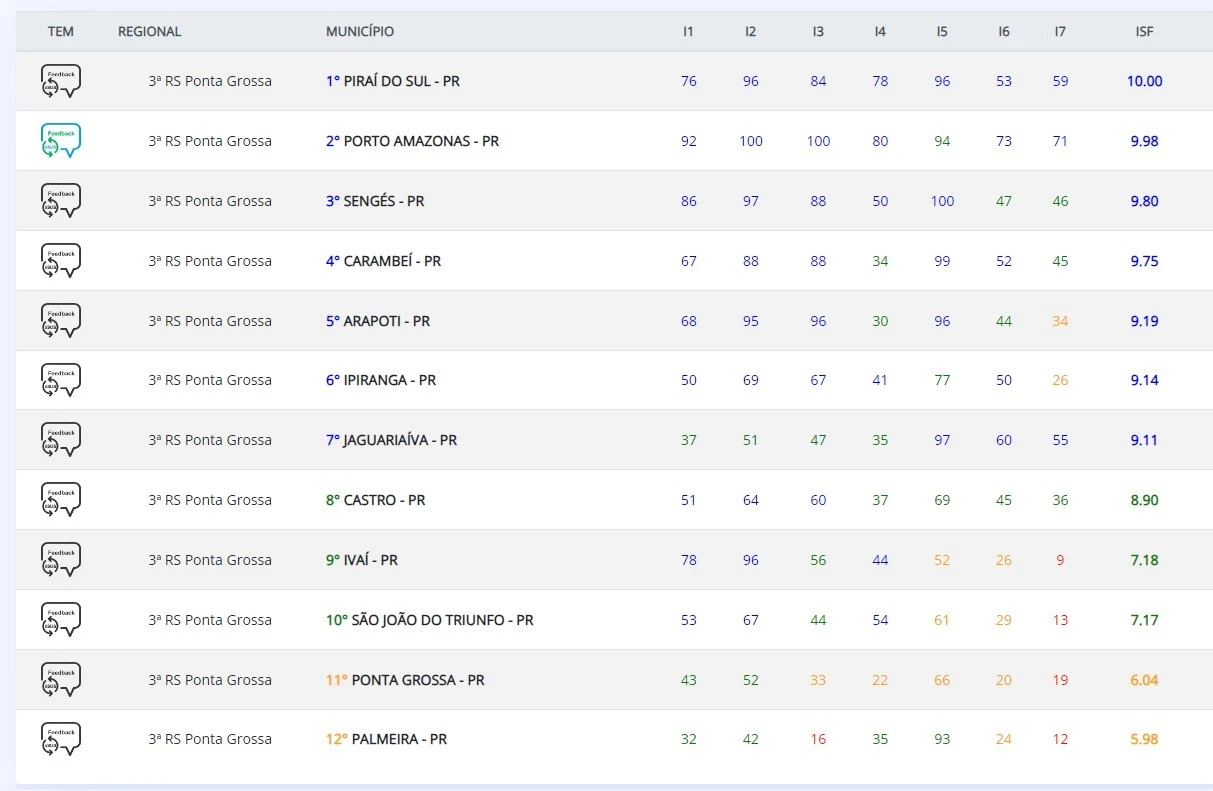Open the Ponta Grossa municipality feedback icon
This screenshot has width=1213, height=791.
(x=60, y=680)
